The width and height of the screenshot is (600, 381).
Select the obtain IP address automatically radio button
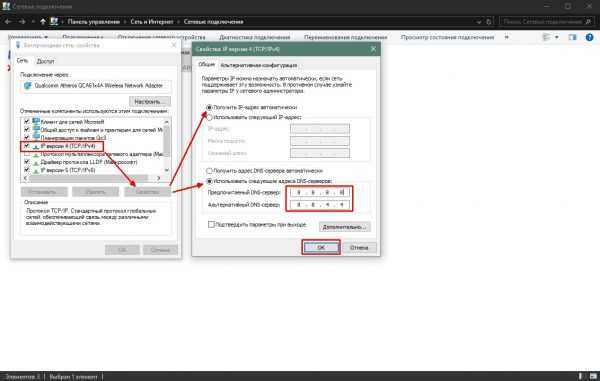(x=209, y=107)
